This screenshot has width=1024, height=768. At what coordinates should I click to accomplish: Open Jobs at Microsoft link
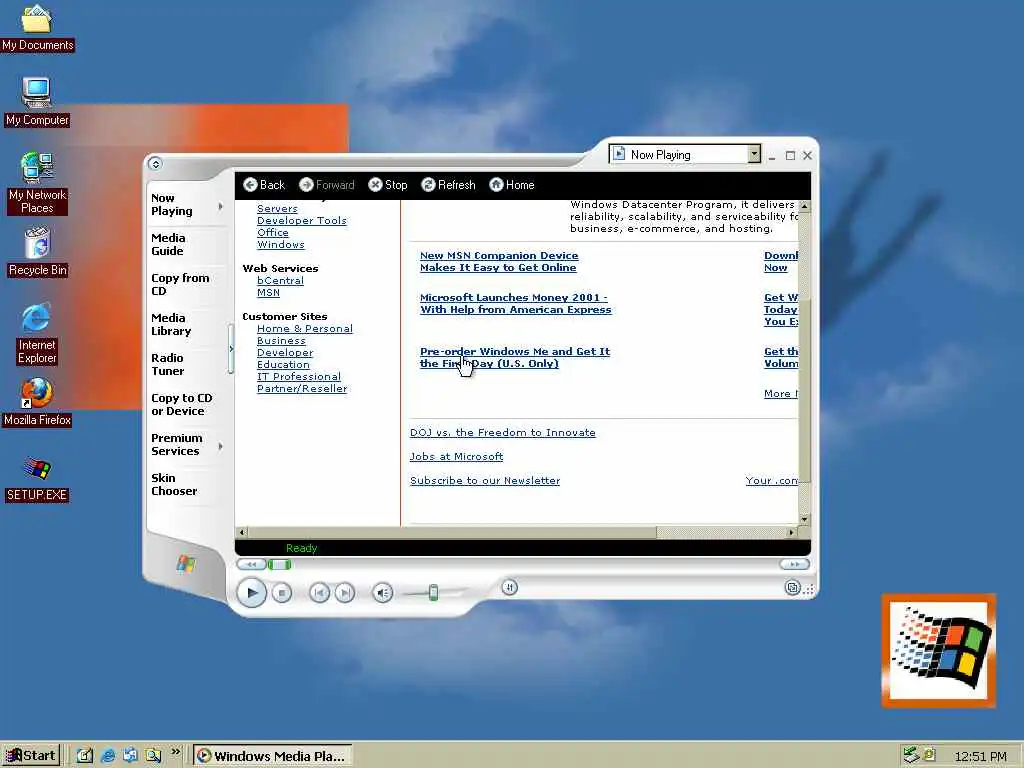click(x=456, y=456)
